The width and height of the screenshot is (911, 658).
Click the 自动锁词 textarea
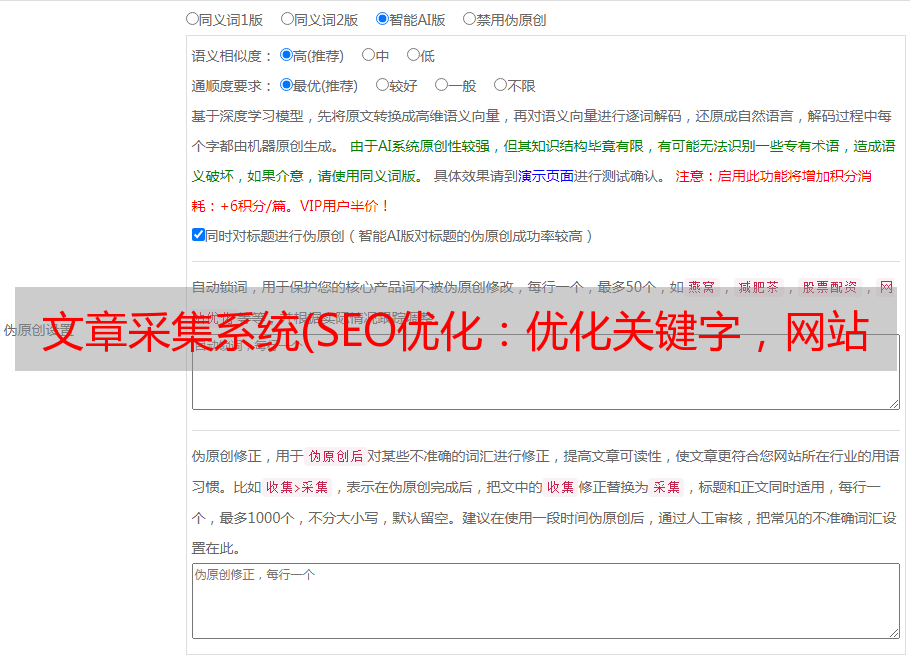pyautogui.click(x=546, y=372)
